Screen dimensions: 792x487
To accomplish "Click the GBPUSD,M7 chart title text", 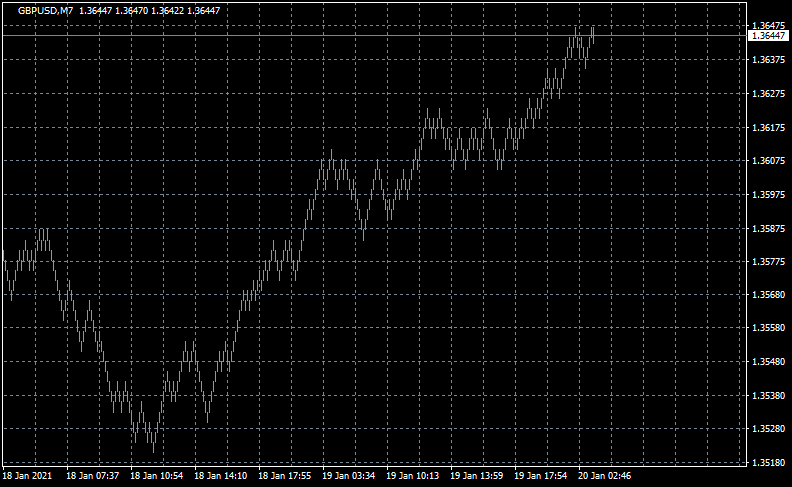I will 45,11.
